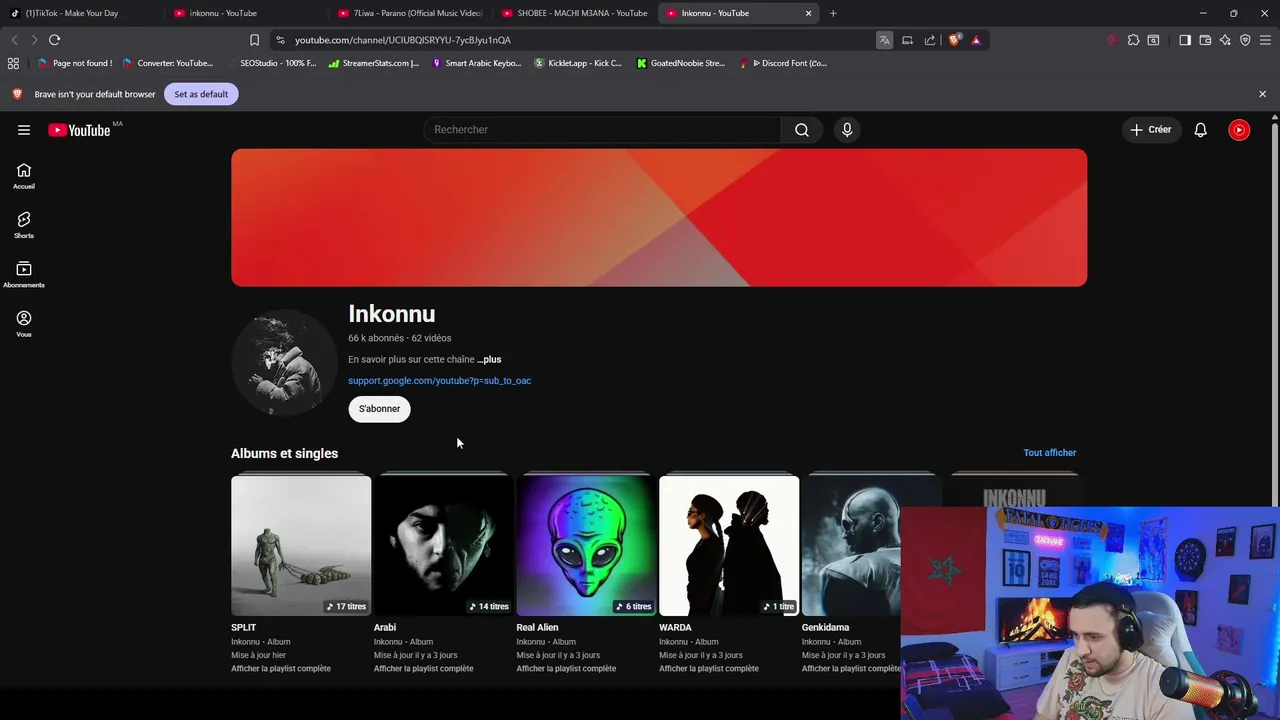The image size is (1280, 720).
Task: Click the address bar URL
Action: click(403, 40)
